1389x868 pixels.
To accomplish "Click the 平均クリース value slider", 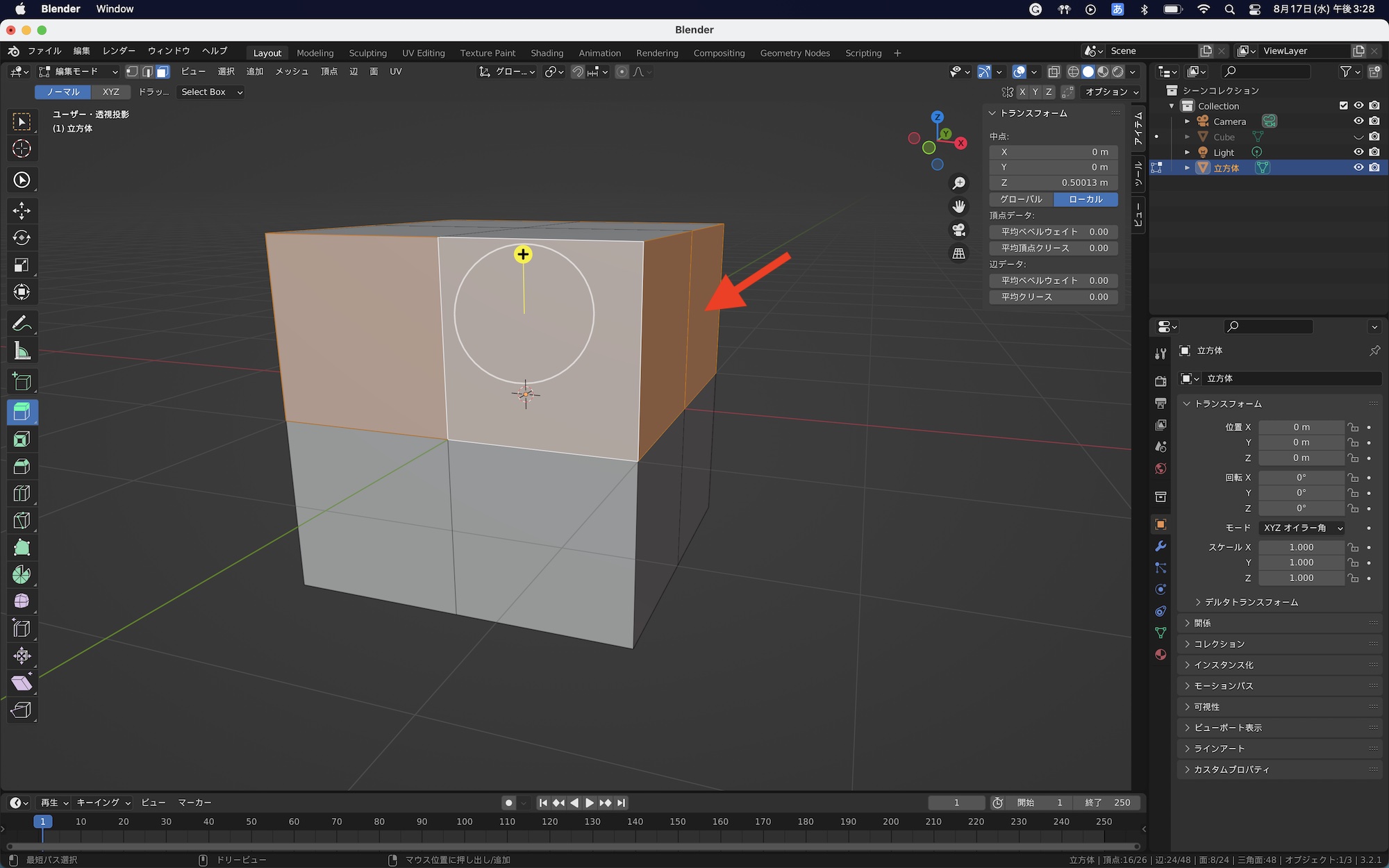I will point(1054,297).
